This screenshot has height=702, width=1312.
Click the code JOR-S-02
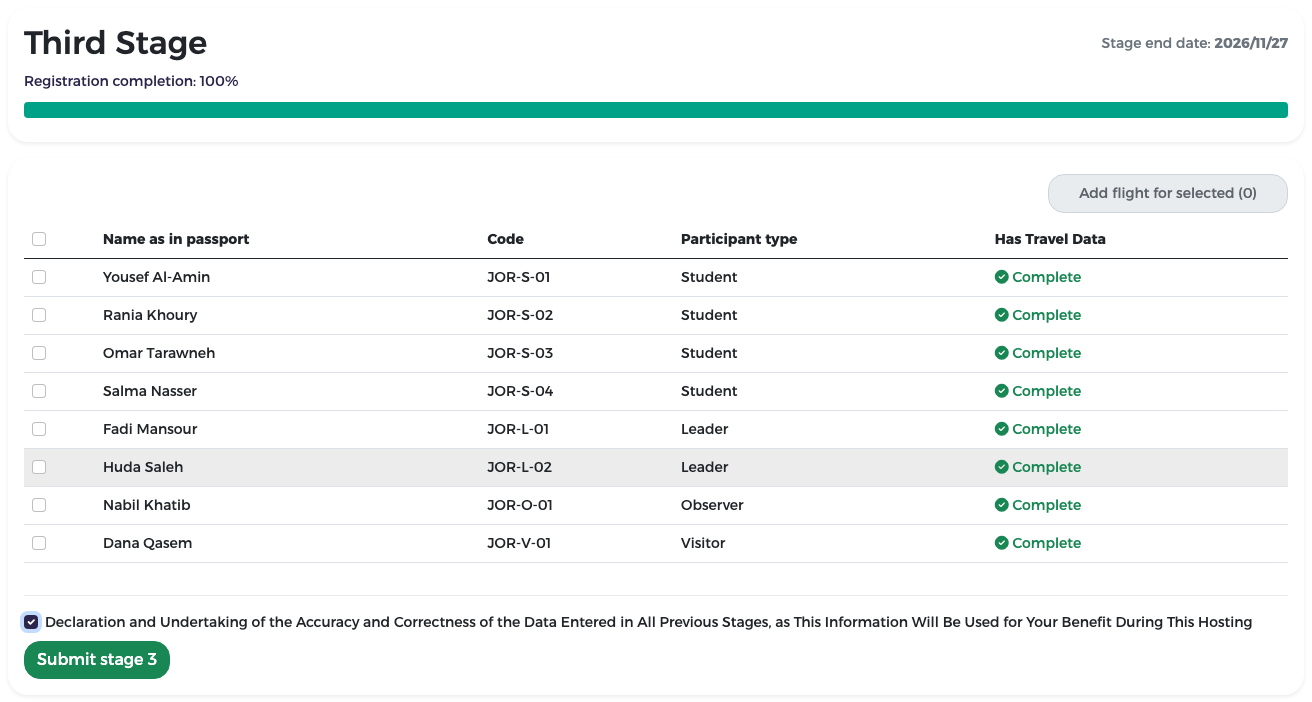pos(520,315)
